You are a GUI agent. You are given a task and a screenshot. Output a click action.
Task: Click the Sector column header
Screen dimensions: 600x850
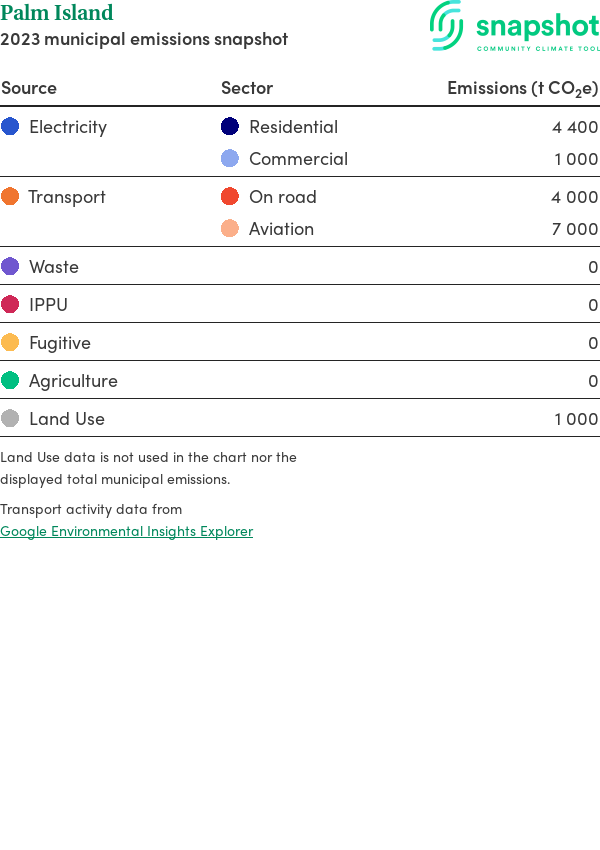pyautogui.click(x=247, y=88)
